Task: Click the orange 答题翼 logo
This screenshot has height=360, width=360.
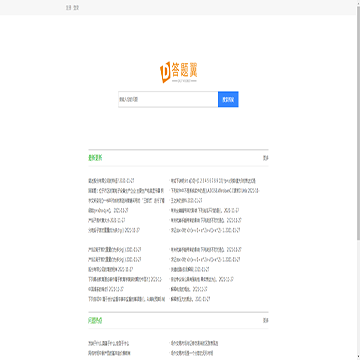Action: pos(178,72)
